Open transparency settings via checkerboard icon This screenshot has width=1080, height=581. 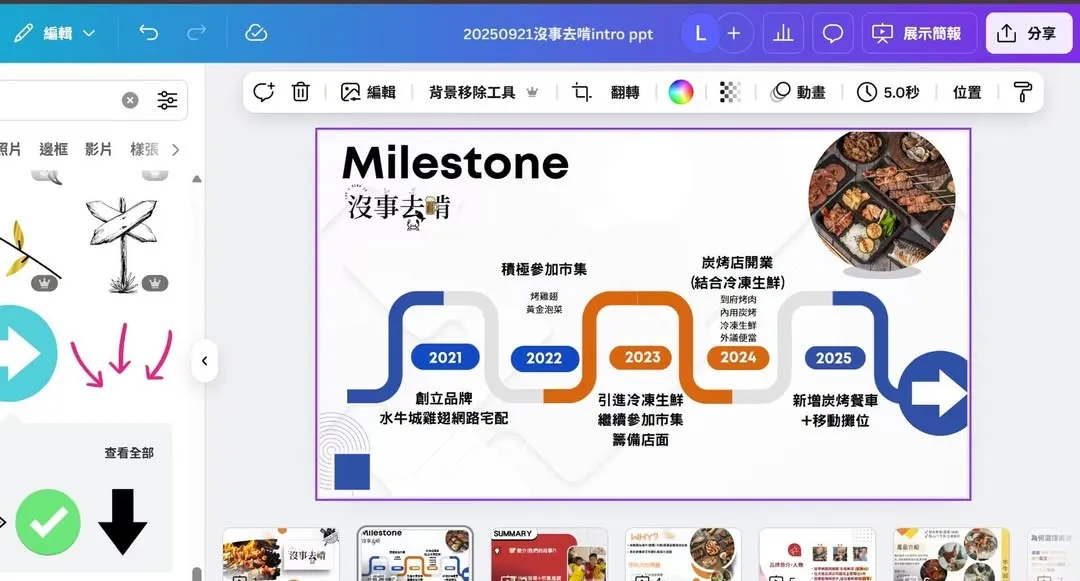pyautogui.click(x=729, y=92)
